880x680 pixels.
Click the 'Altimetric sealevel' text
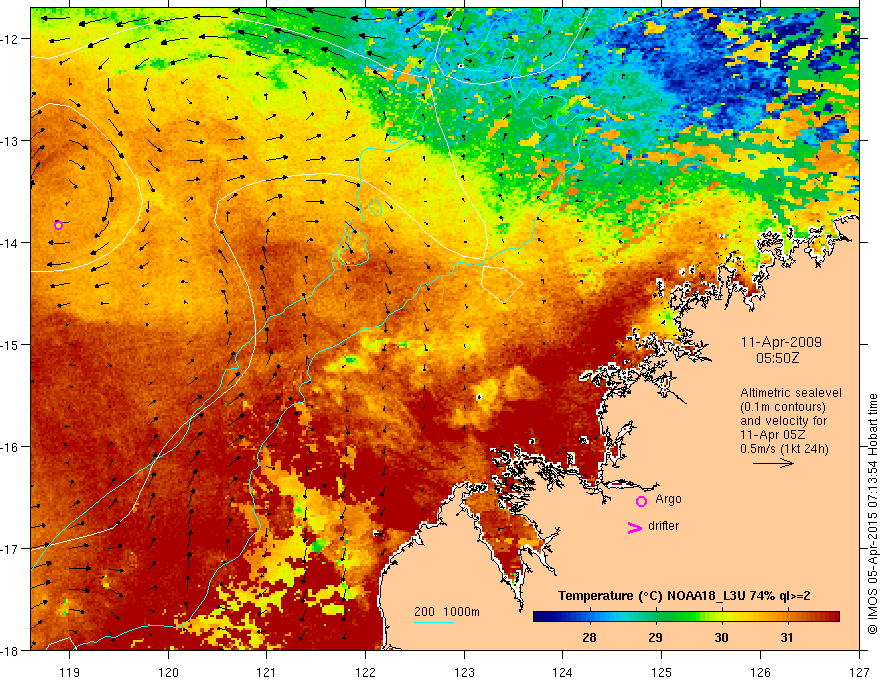[x=791, y=393]
